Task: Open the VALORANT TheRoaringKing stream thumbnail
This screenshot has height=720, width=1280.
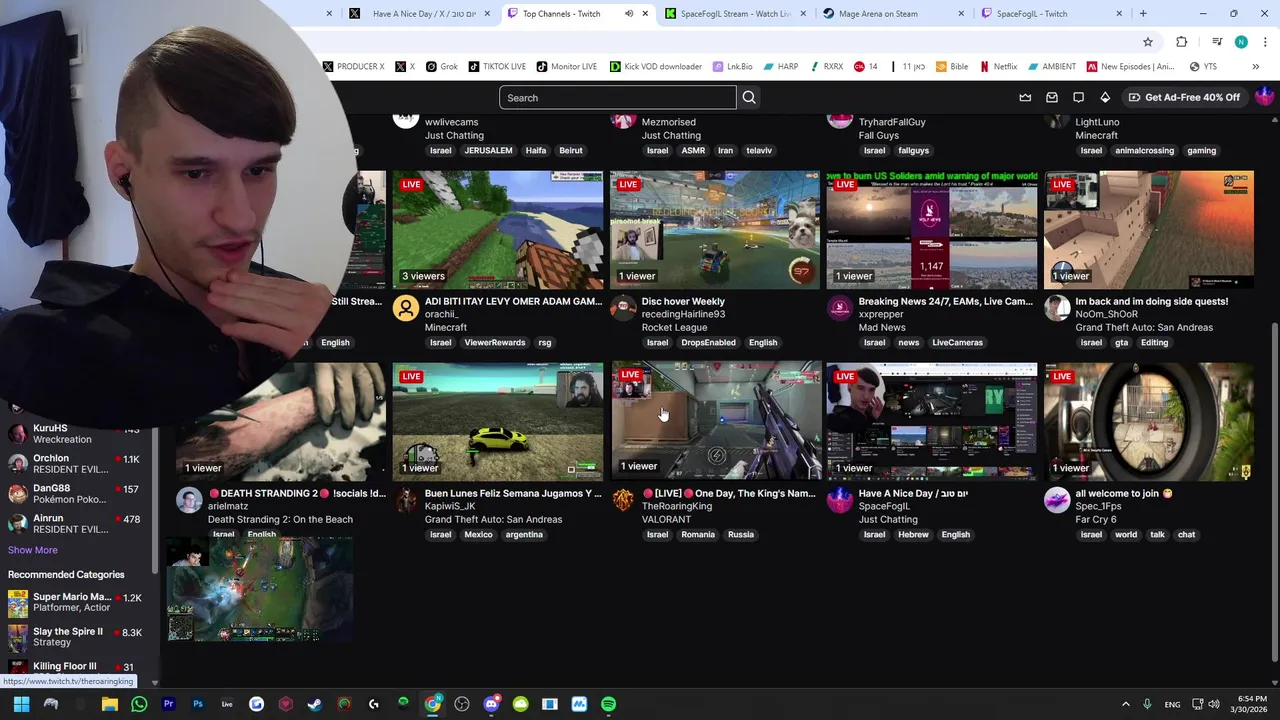Action: 715,421
